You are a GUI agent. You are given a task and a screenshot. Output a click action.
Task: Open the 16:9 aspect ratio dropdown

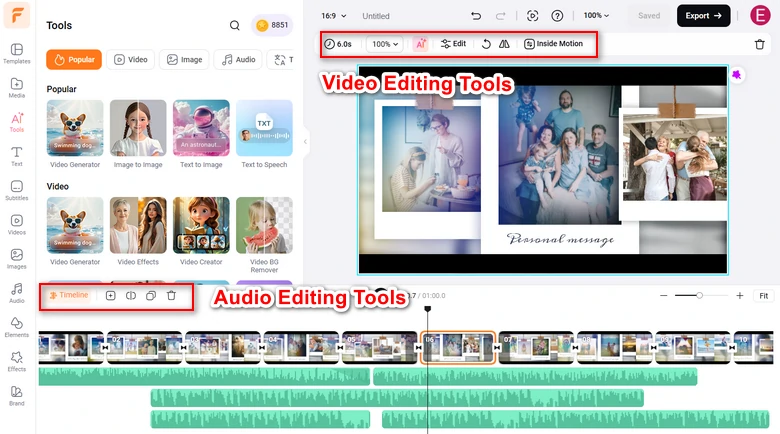point(333,16)
